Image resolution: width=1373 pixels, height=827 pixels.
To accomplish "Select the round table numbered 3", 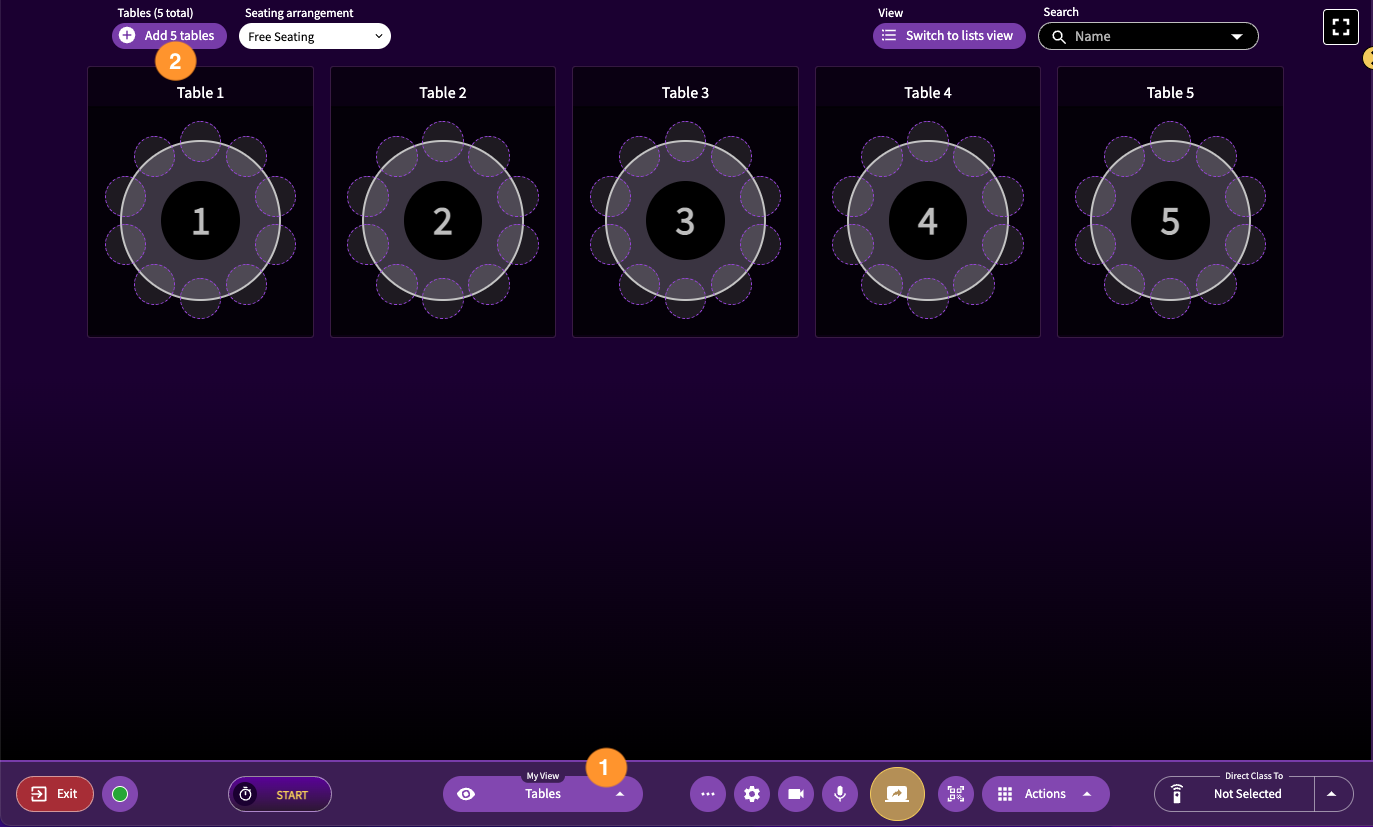I will 685,221.
